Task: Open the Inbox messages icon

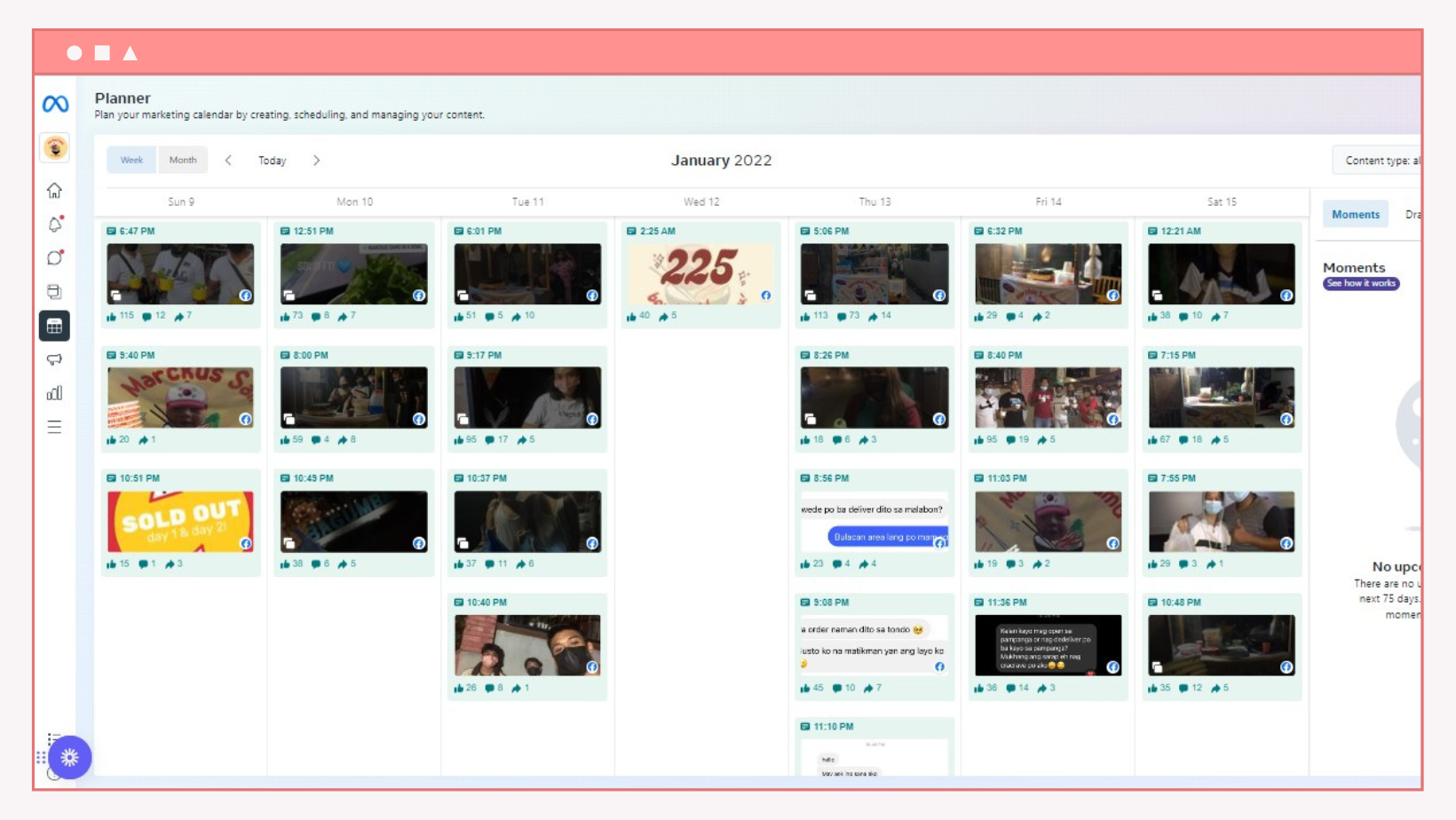Action: click(55, 258)
